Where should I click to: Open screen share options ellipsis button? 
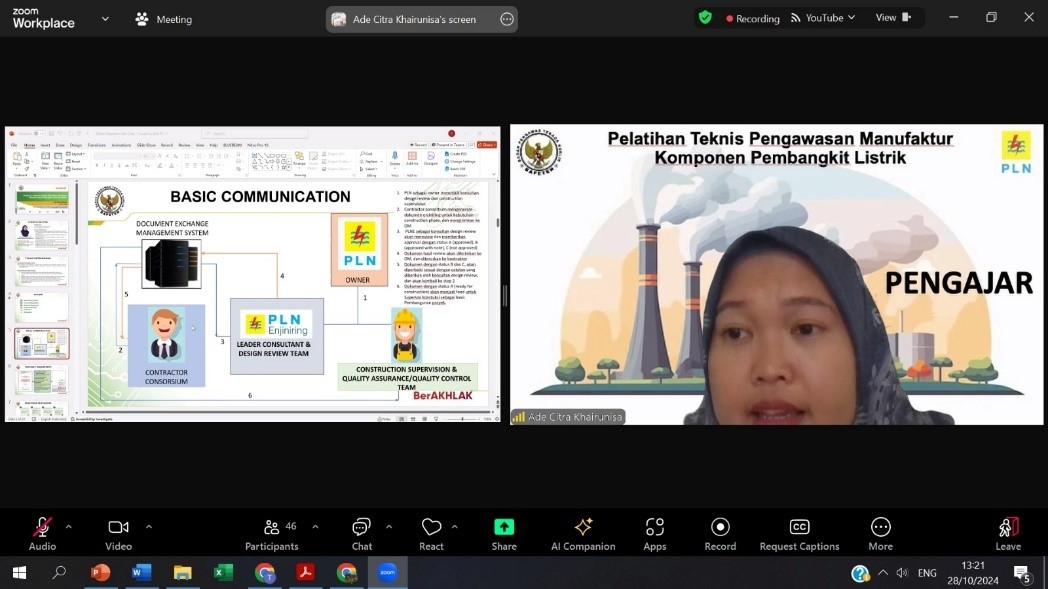point(507,19)
